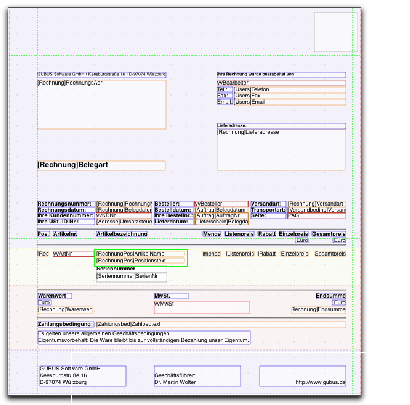Select the footer box with Würzburg address
The image size is (410, 405).
coord(82,376)
